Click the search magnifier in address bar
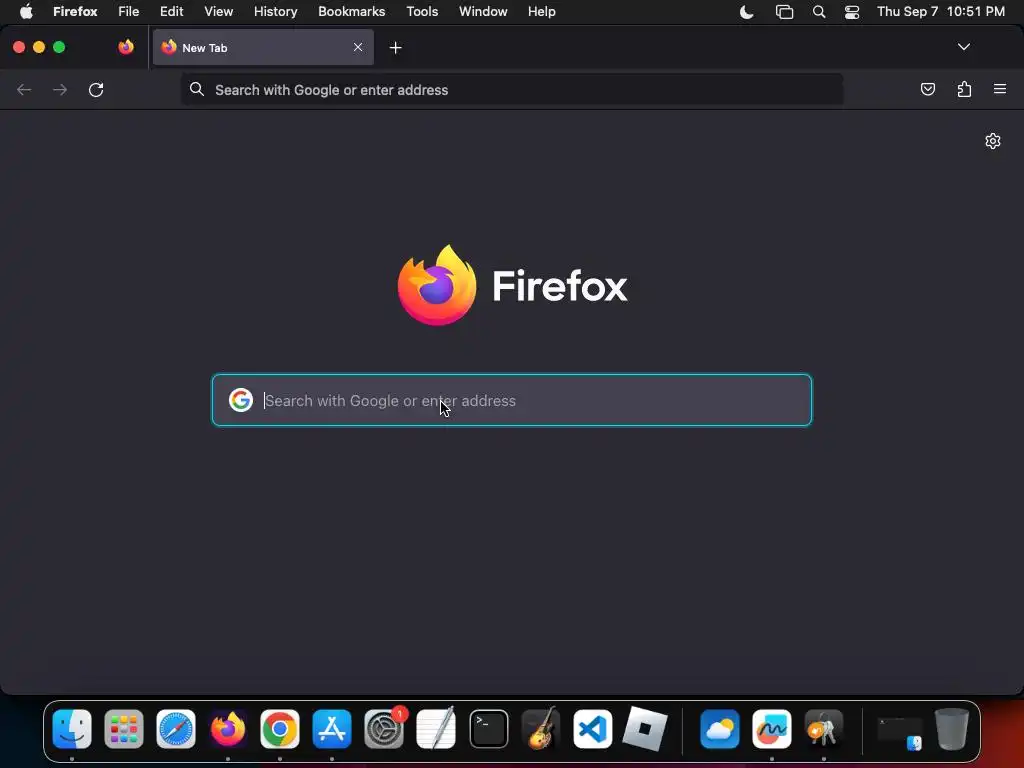1024x768 pixels. [197, 89]
